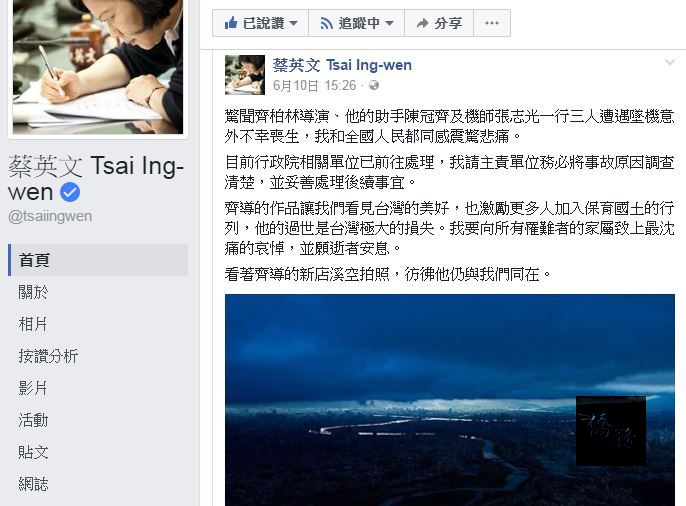Open the large profile picture

point(98,67)
